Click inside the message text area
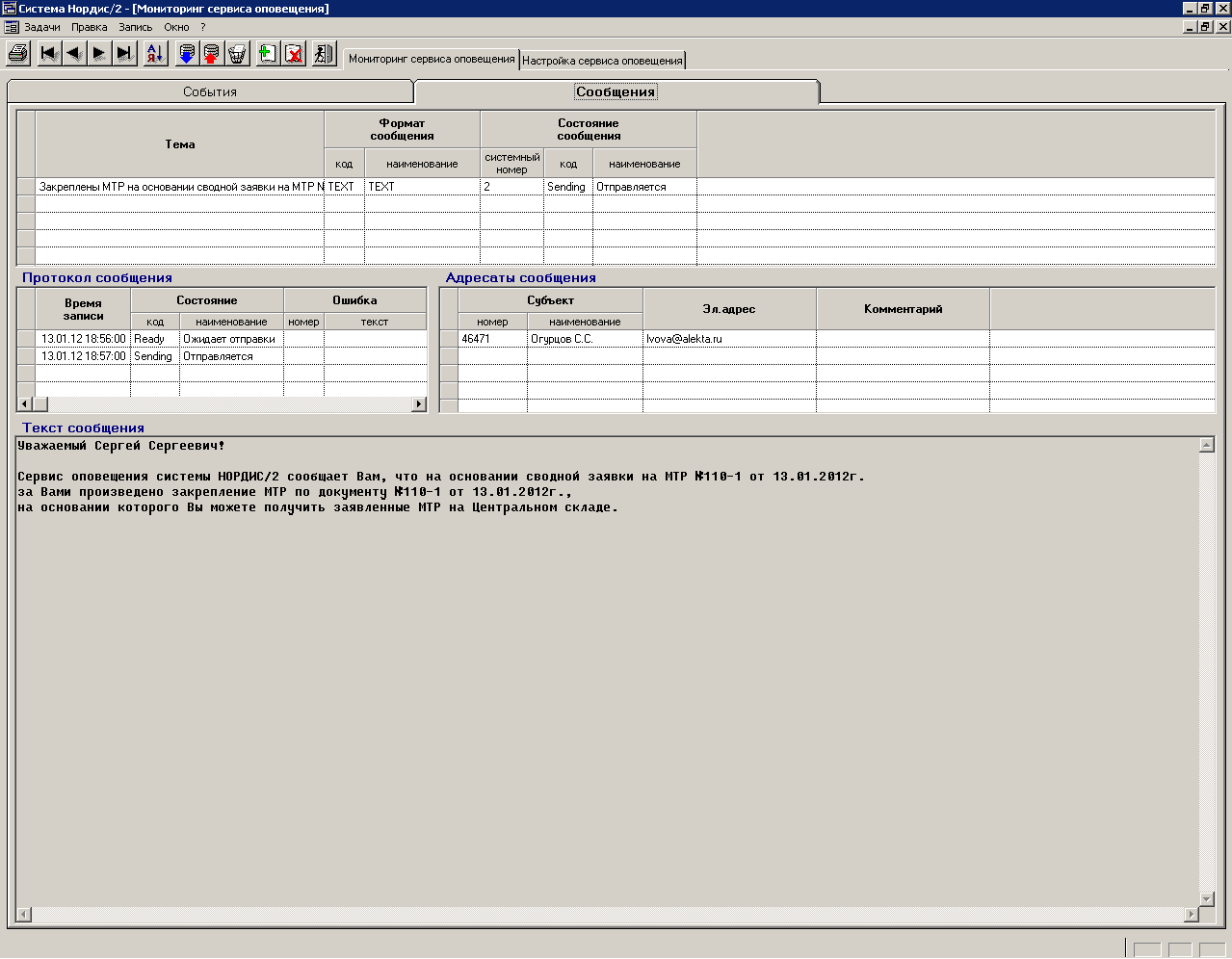 click(x=607, y=674)
